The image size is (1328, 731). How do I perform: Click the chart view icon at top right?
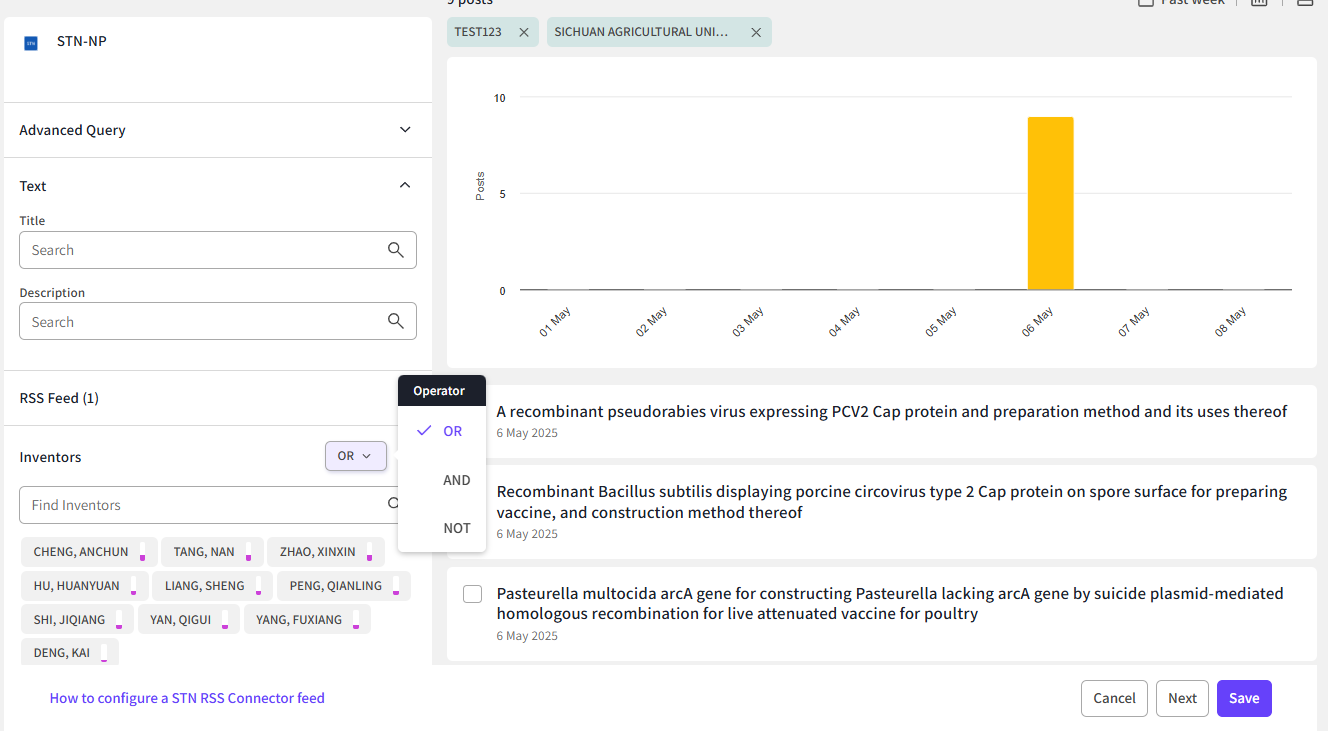(1259, 3)
